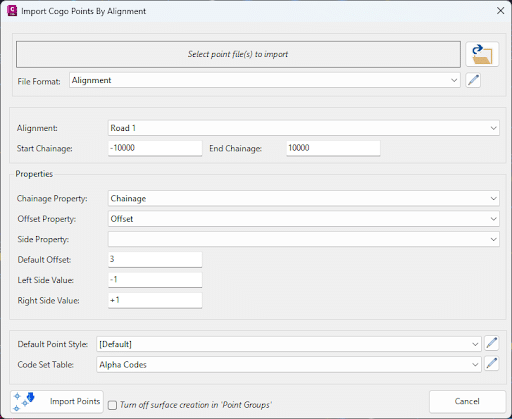Click the Start Chainage input field
Screen dimensions: 512x419
point(155,148)
